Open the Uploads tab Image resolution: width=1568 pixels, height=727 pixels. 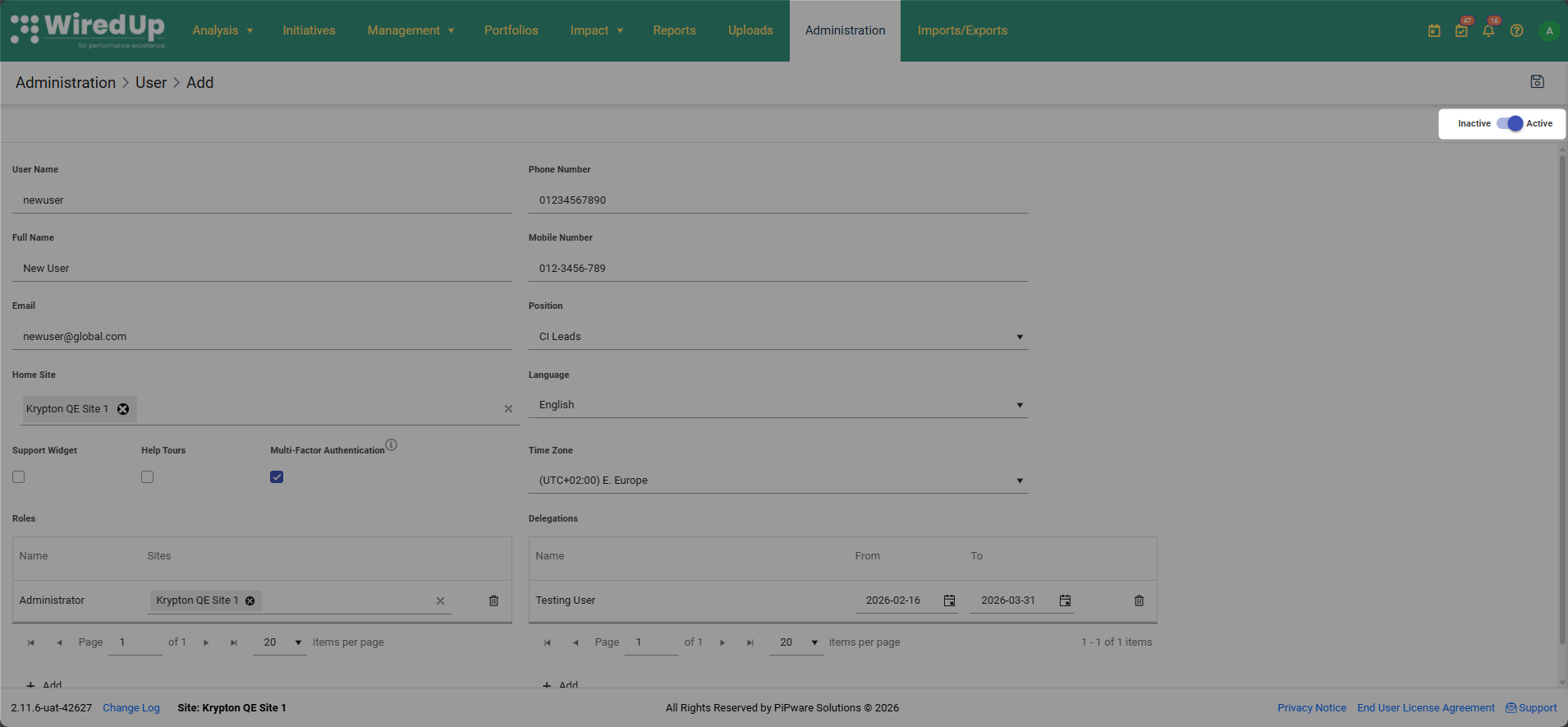(x=750, y=30)
